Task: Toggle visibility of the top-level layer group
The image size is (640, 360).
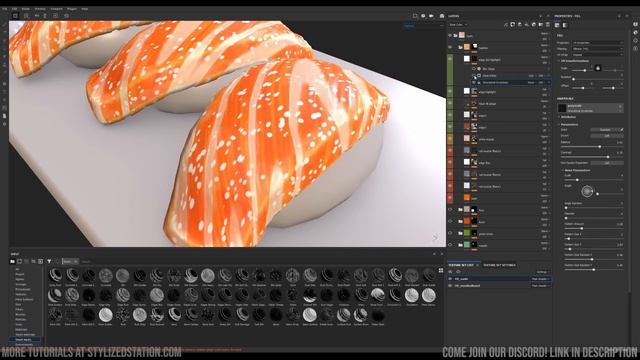Action: [x=450, y=36]
